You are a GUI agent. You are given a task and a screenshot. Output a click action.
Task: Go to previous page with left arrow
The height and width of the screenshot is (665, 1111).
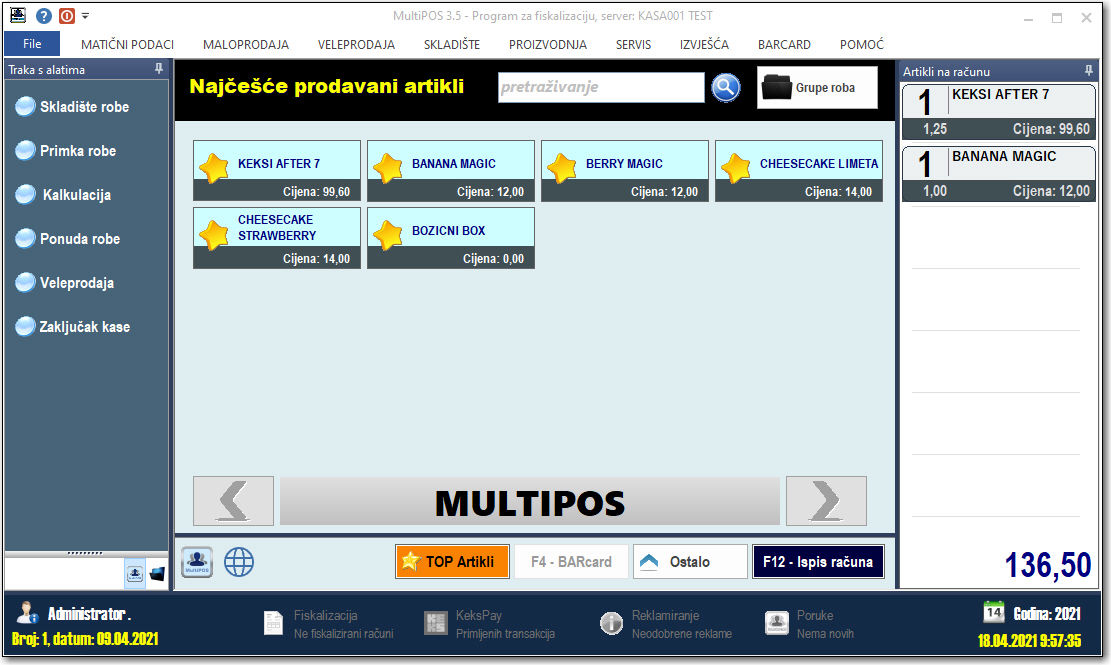pos(233,501)
